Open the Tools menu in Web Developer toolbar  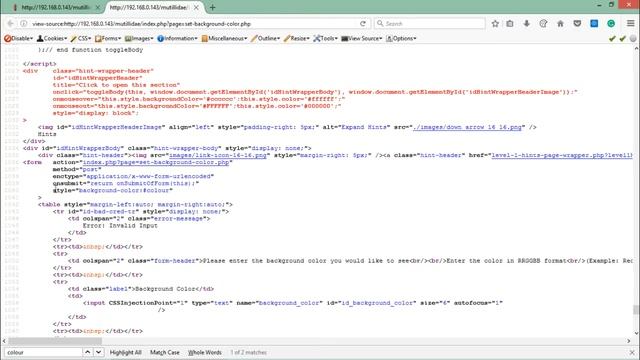tap(326, 38)
